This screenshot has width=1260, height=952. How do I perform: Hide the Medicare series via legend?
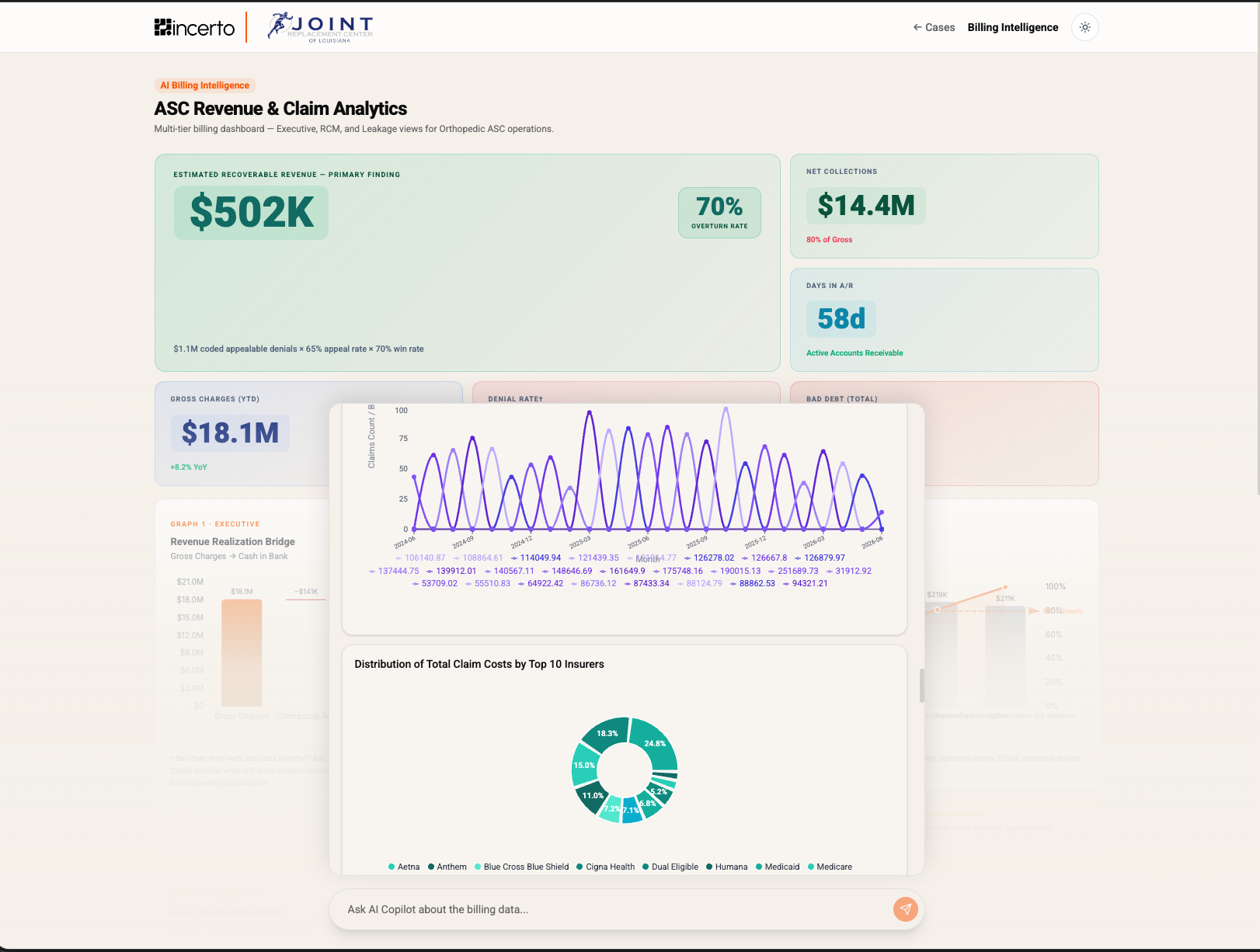coord(830,867)
